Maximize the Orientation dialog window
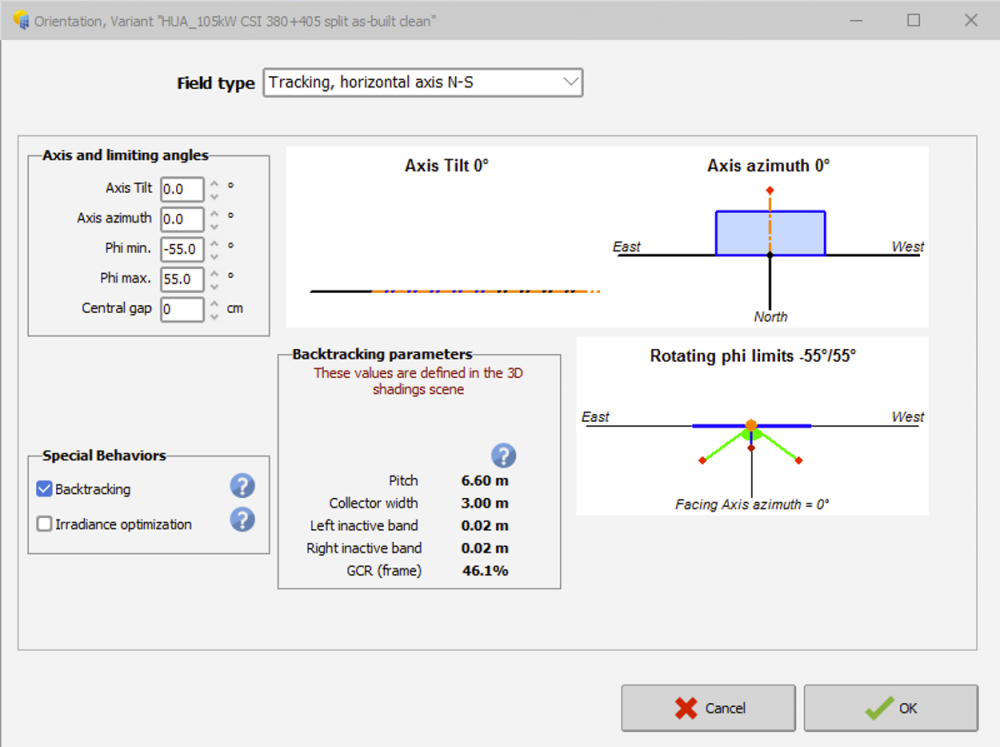The width and height of the screenshot is (1000, 747). coord(913,20)
